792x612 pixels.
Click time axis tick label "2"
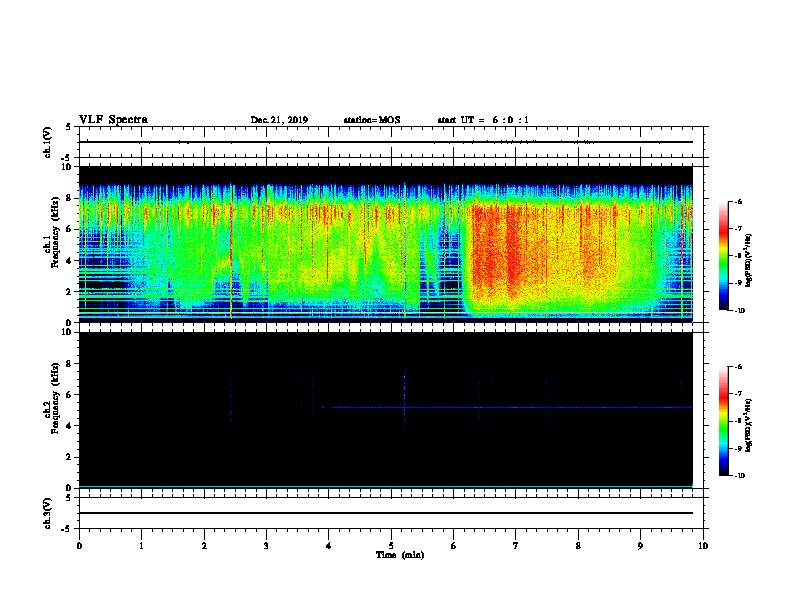pyautogui.click(x=204, y=546)
